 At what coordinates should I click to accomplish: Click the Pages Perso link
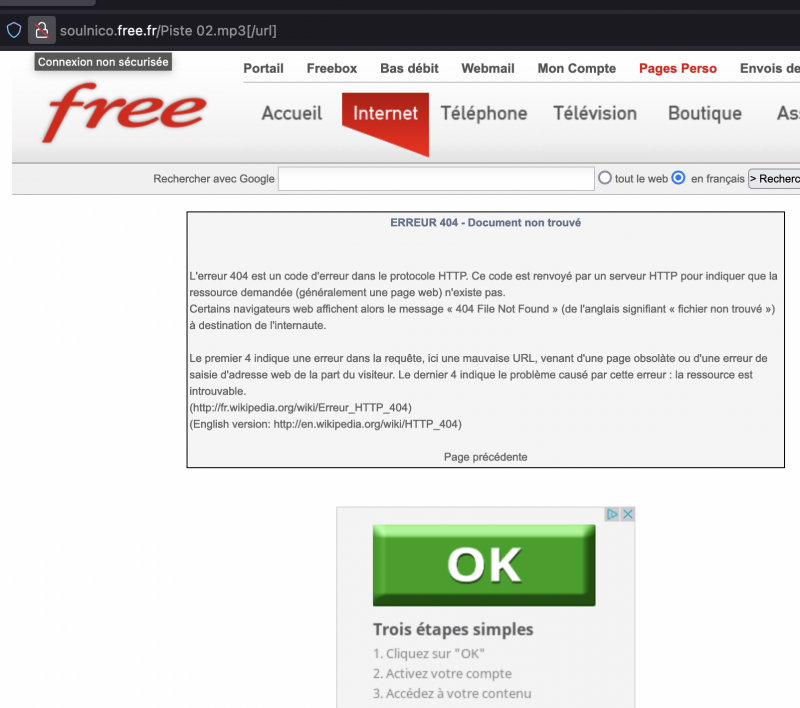click(677, 69)
